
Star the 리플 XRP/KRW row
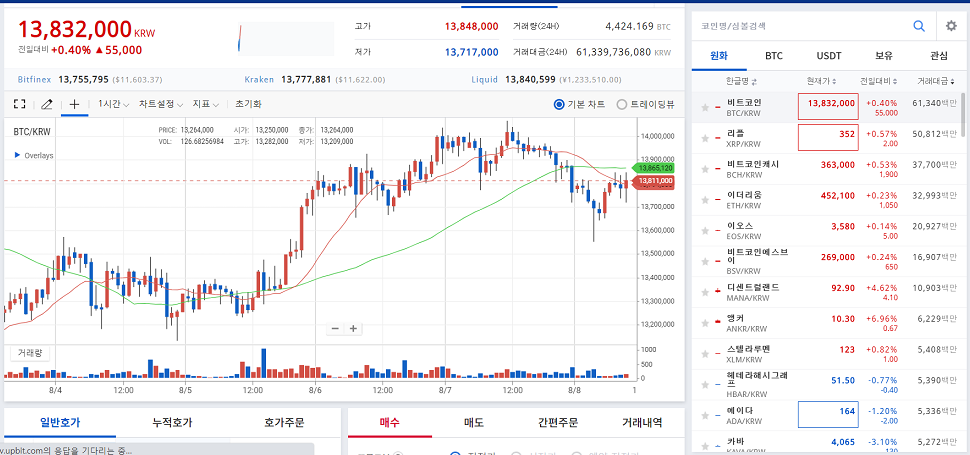pyautogui.click(x=704, y=138)
